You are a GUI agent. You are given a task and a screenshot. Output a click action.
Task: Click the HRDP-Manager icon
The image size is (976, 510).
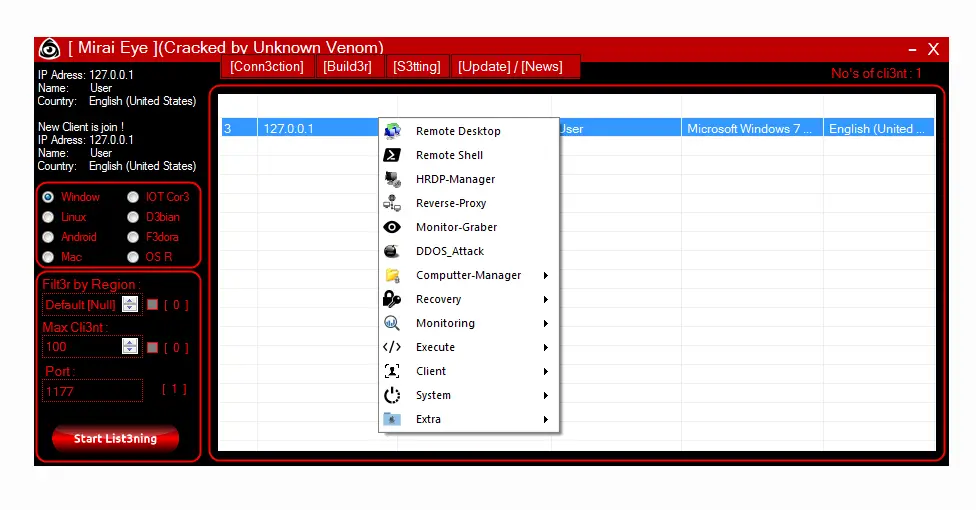click(393, 179)
